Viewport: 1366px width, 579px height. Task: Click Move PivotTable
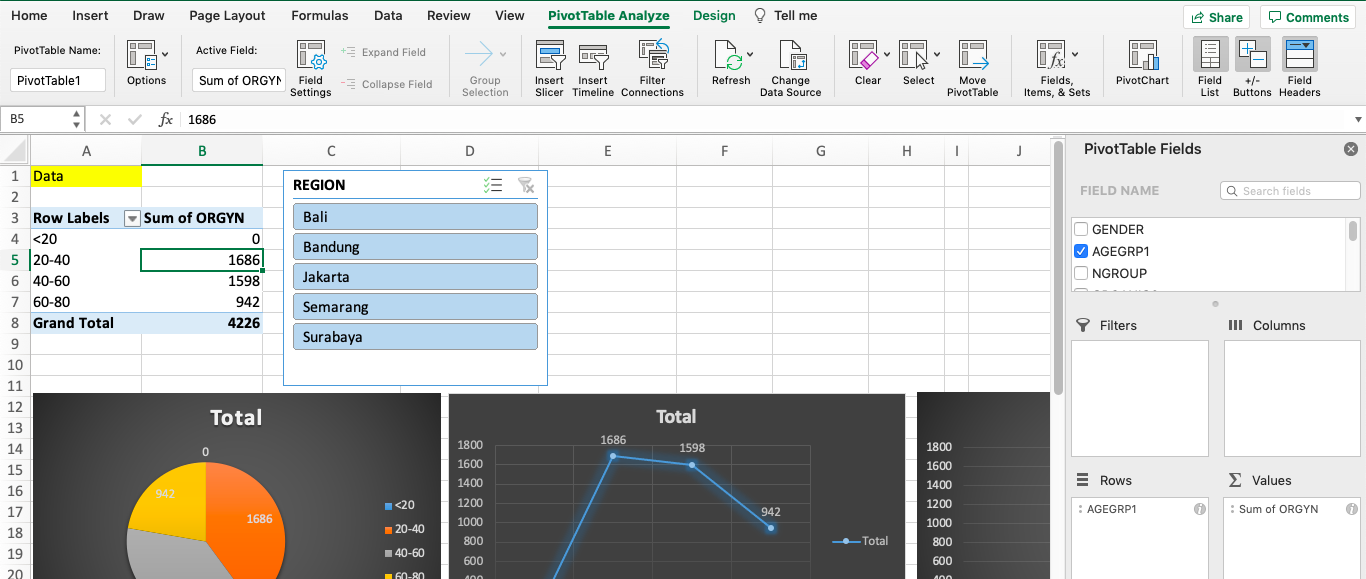pos(973,68)
